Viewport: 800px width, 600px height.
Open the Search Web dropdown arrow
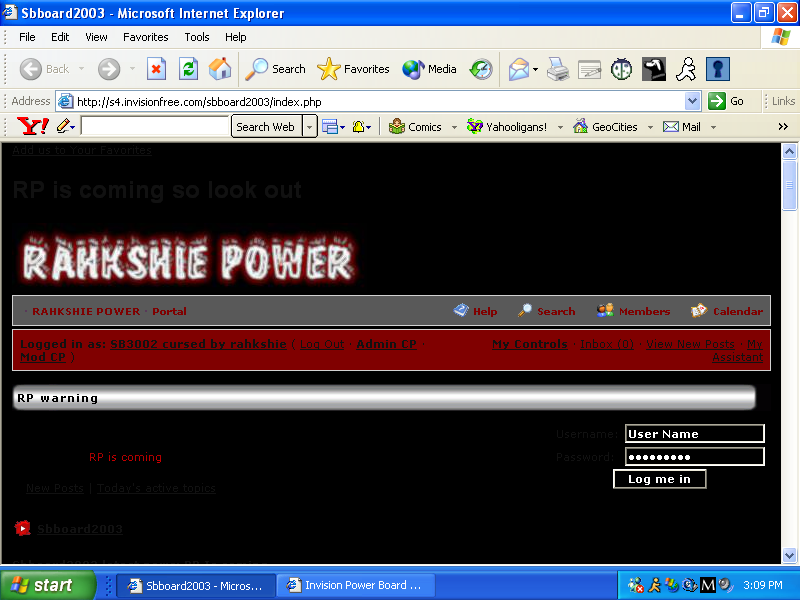(309, 127)
